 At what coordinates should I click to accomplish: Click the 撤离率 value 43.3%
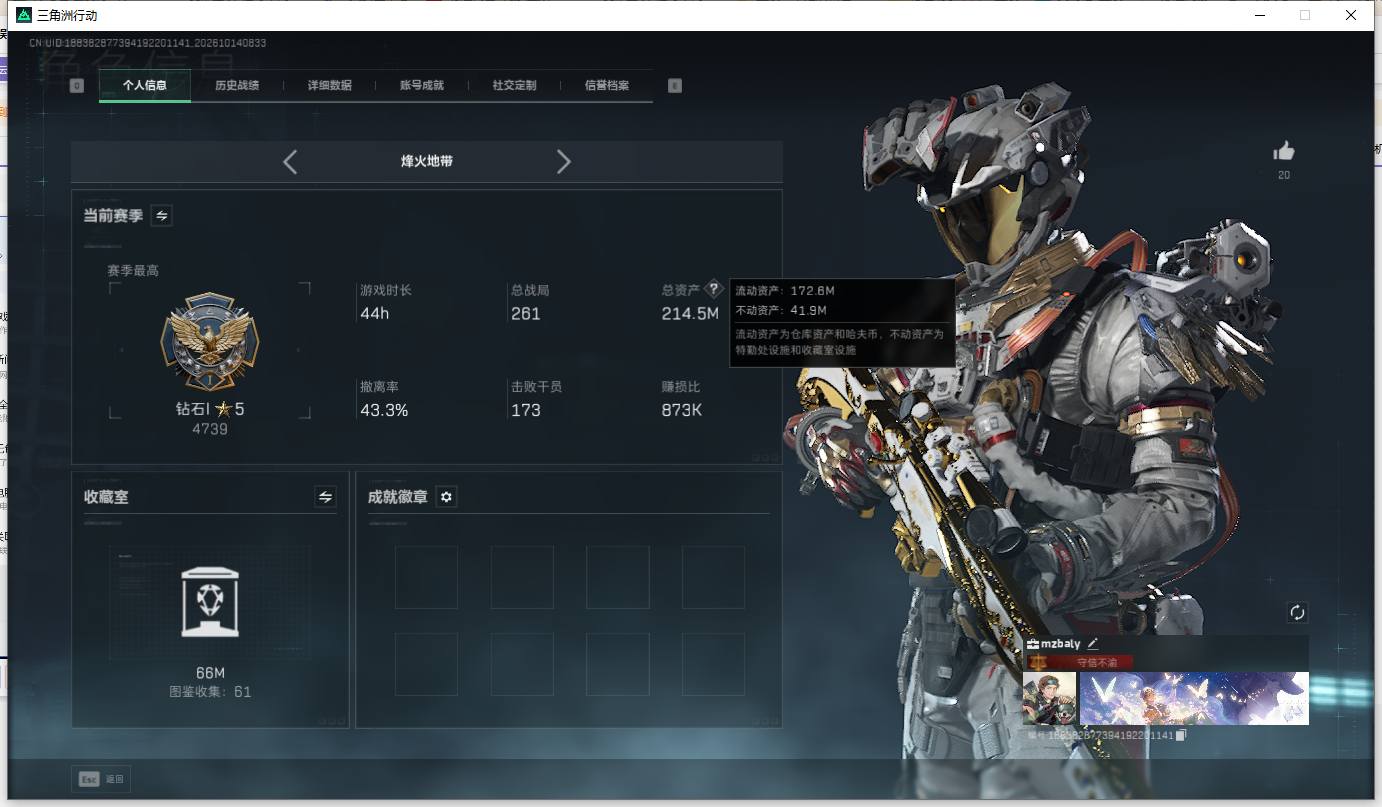point(385,410)
